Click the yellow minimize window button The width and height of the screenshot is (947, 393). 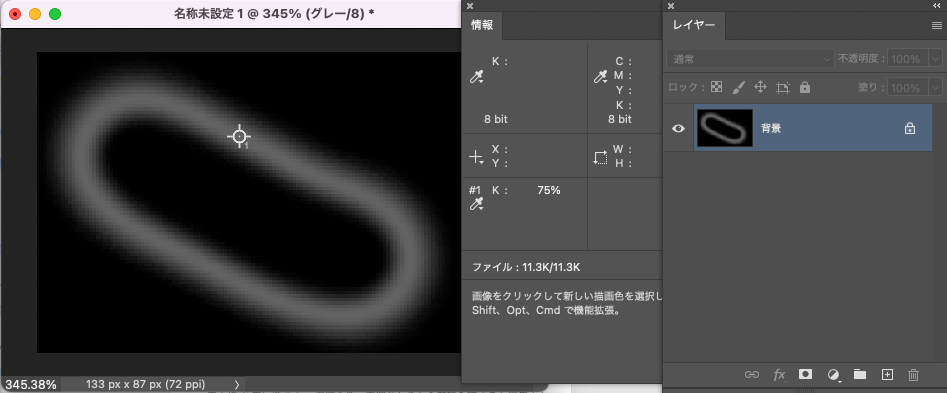click(x=35, y=14)
